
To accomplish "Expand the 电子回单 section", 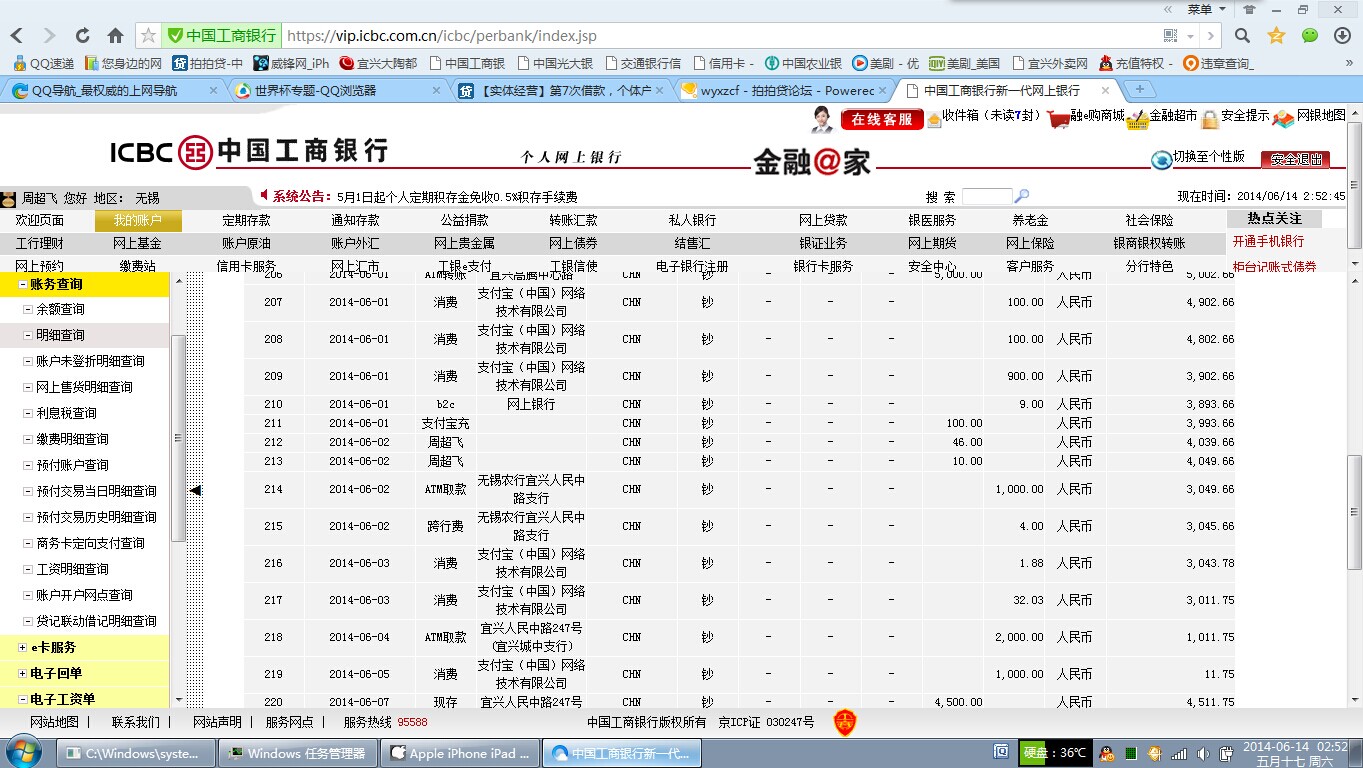I will (23, 674).
